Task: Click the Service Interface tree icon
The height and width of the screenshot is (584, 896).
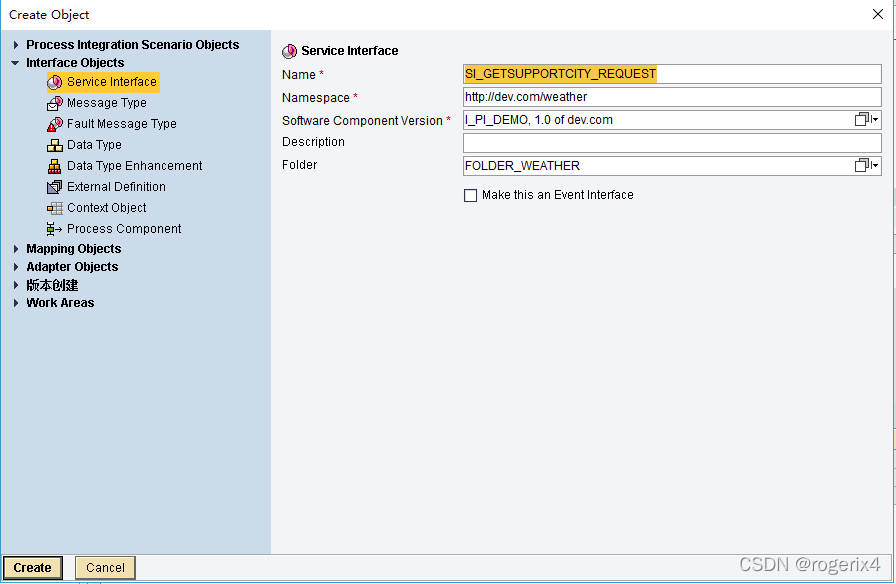Action: click(x=55, y=82)
